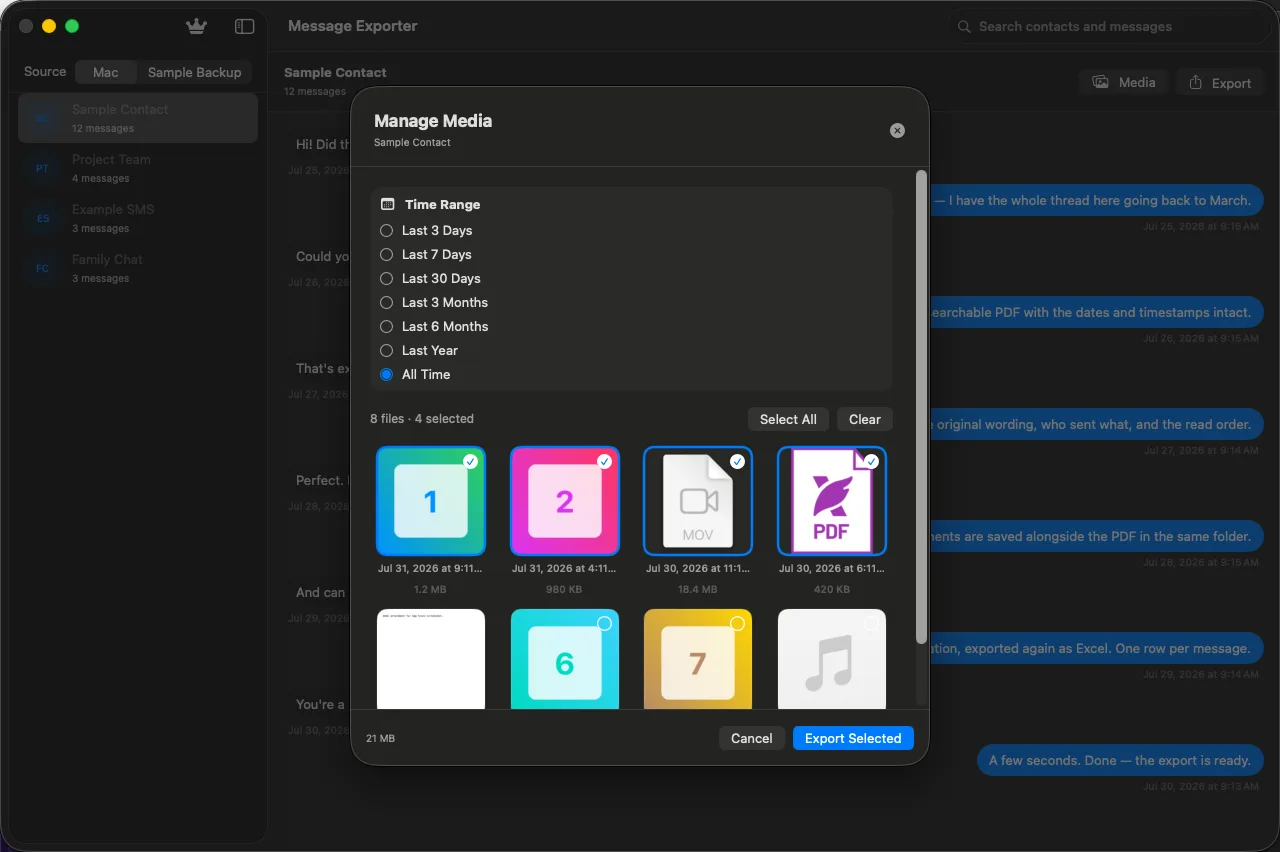
Task: Click the "8 files · 4 selected" text
Action: point(422,419)
